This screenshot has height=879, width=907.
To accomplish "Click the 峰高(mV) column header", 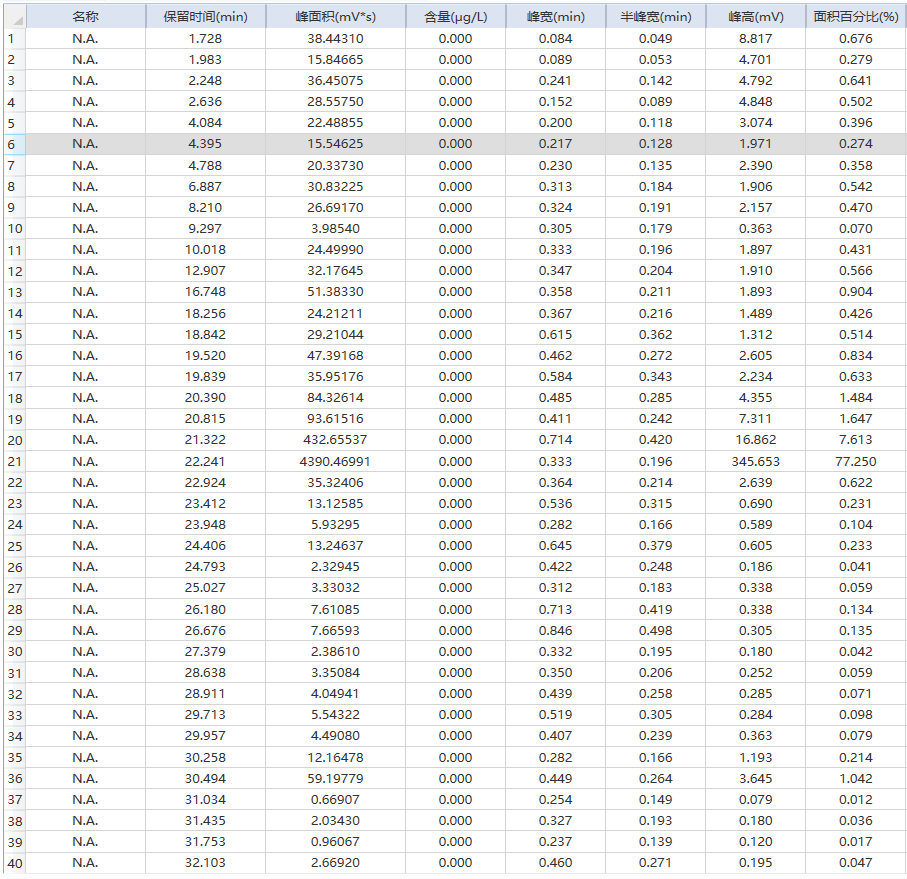I will [755, 17].
